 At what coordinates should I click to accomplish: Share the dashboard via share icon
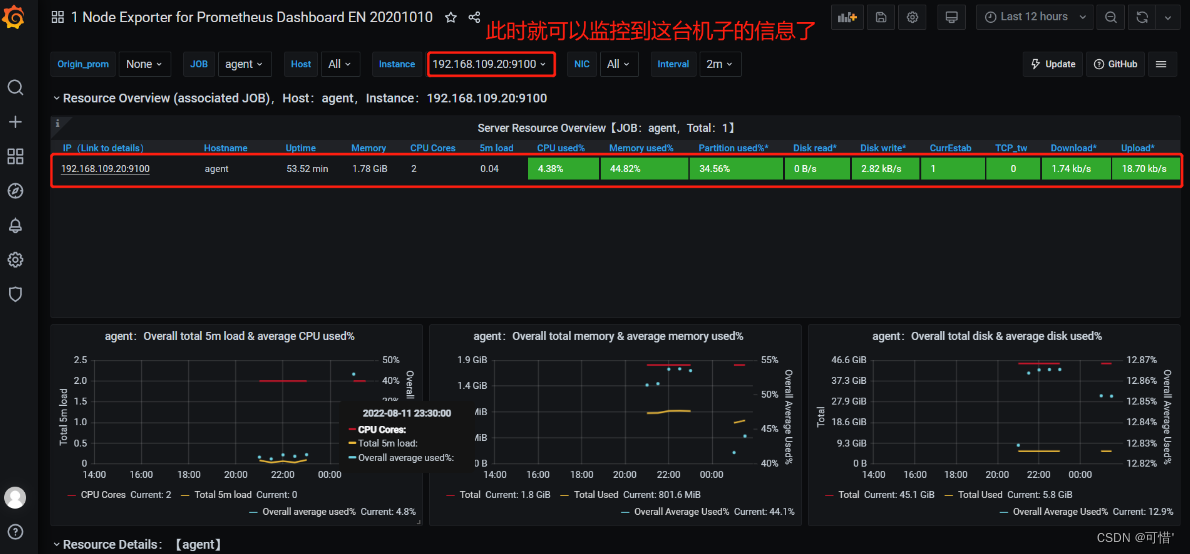tap(474, 17)
